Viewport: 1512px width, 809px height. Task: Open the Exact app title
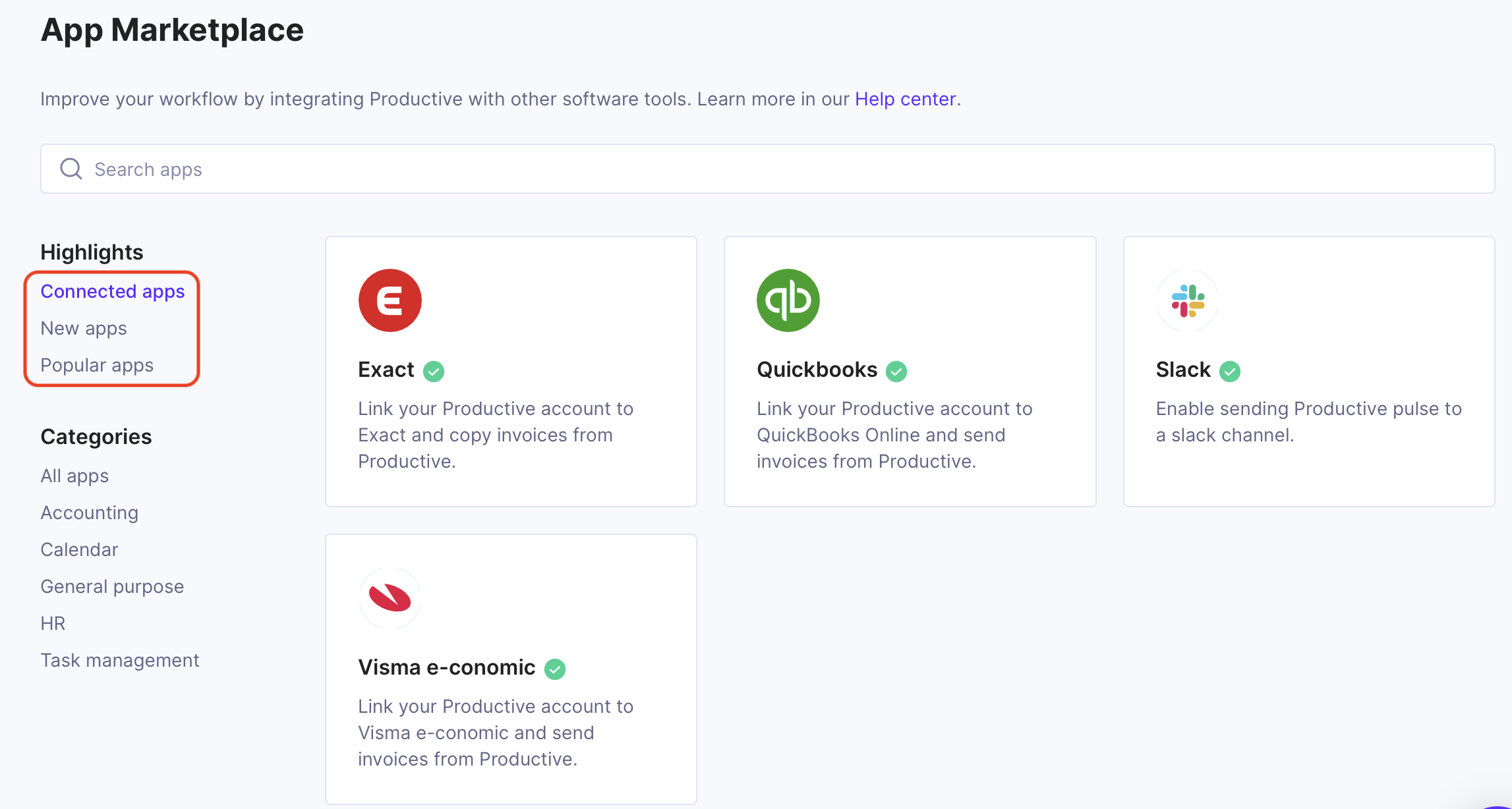tap(386, 370)
